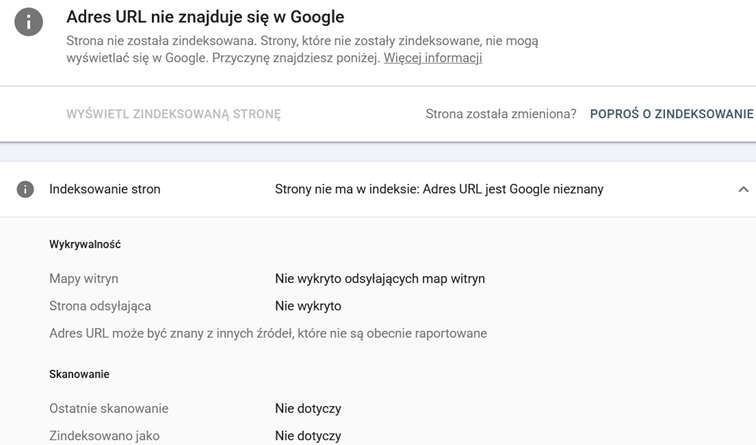Click the Strona została zmieniona? text
Viewport: 756px width, 445px height.
point(501,114)
